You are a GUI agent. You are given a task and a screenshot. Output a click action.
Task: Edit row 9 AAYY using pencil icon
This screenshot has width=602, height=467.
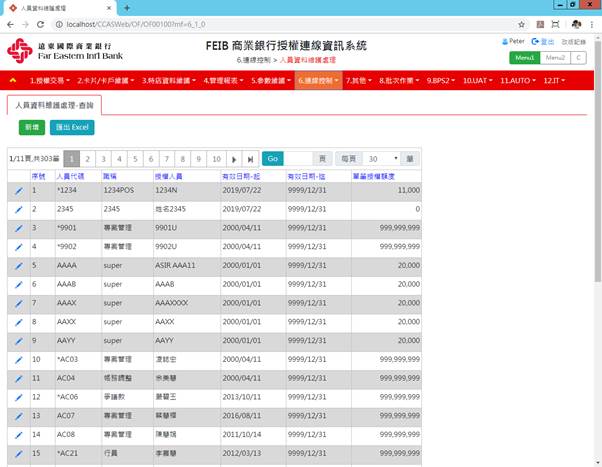[18, 341]
